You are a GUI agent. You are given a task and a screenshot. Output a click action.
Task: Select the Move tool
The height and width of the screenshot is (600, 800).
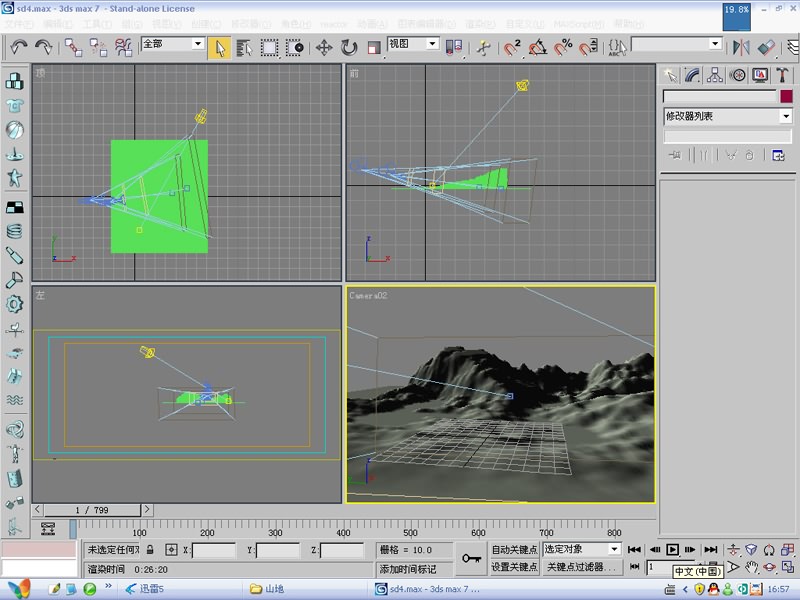click(x=324, y=48)
